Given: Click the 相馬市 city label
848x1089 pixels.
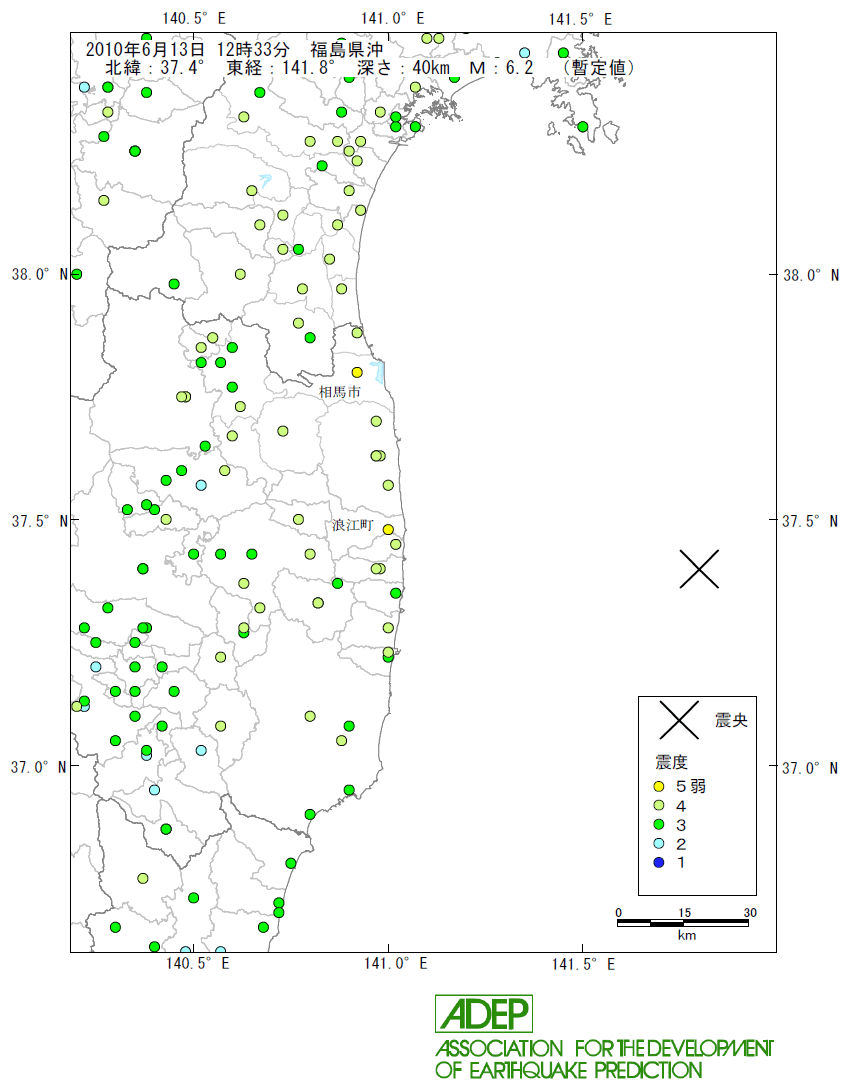Looking at the screenshot, I should pyautogui.click(x=340, y=392).
